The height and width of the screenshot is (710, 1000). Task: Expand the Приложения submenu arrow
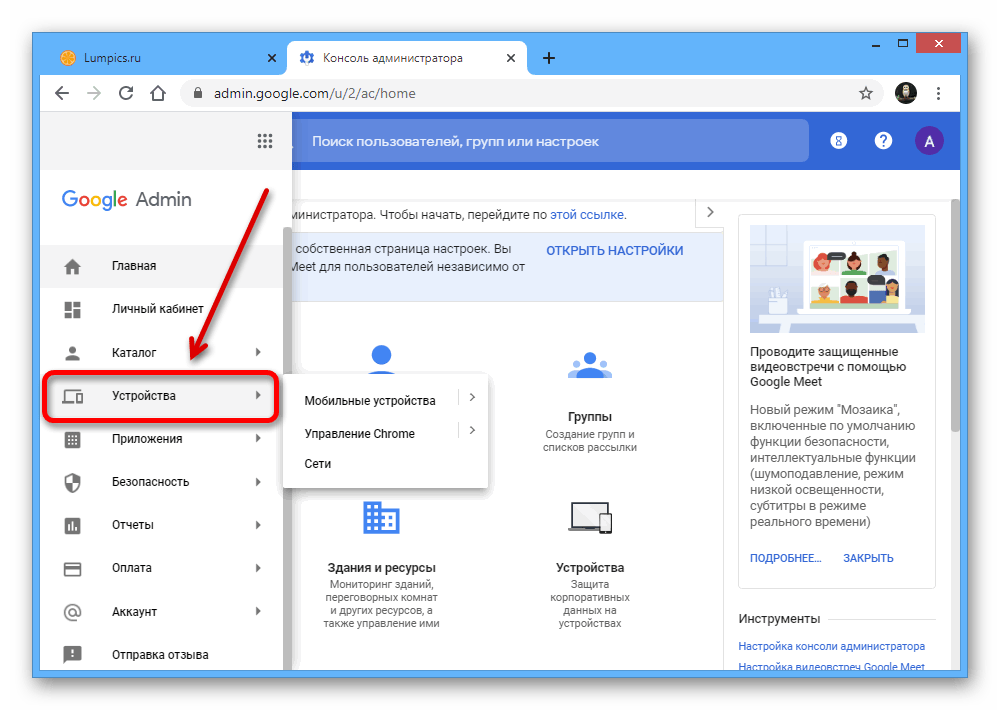click(258, 438)
